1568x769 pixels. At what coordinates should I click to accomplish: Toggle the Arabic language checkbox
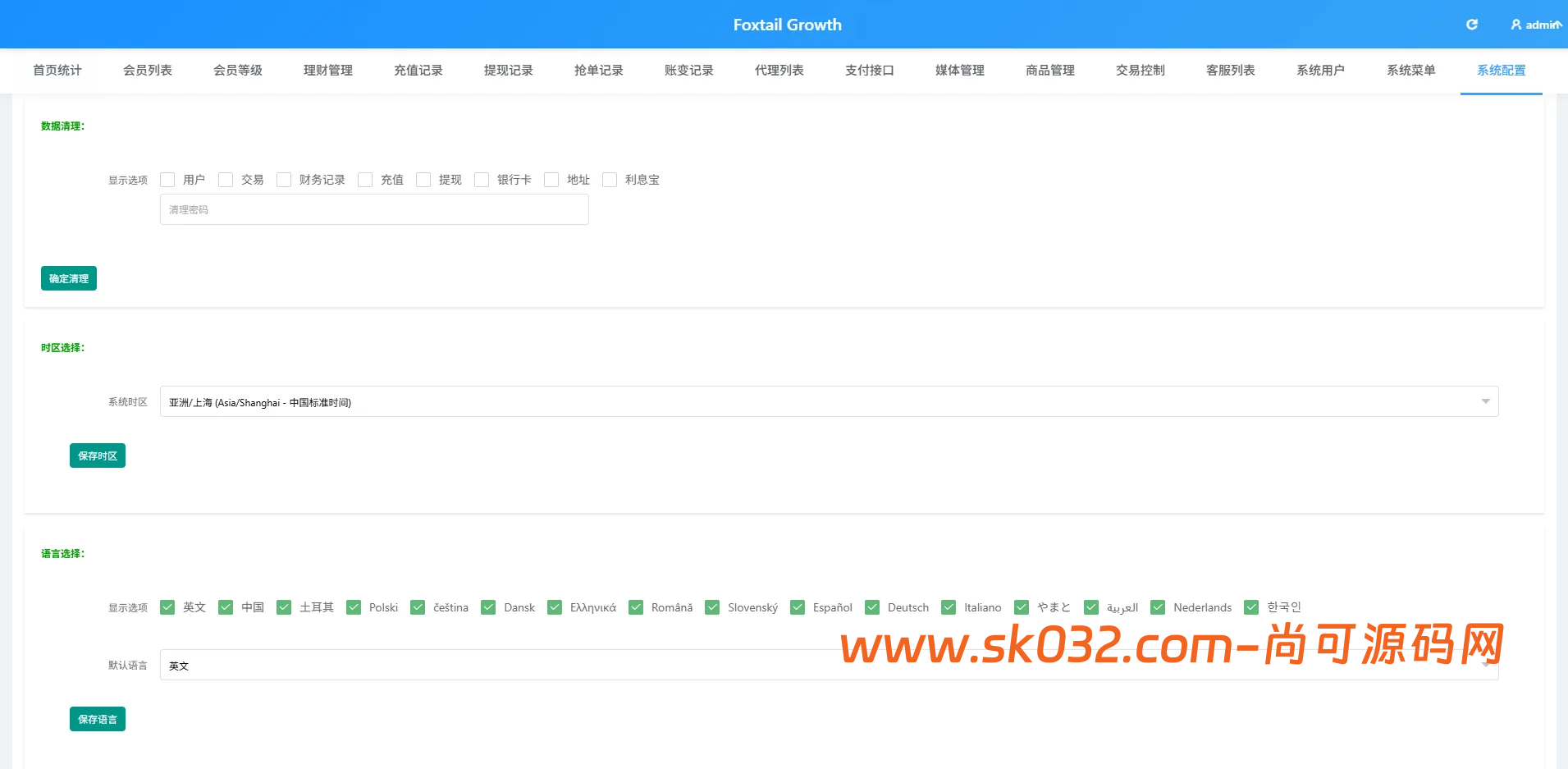pos(1091,607)
